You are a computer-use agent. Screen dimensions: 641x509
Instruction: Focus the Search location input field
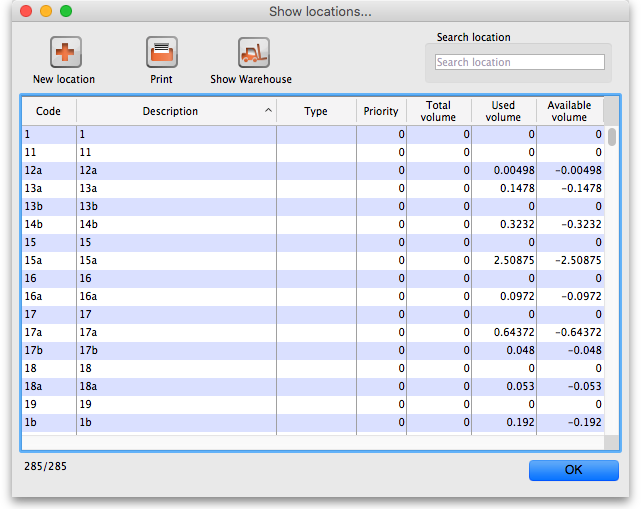(519, 62)
